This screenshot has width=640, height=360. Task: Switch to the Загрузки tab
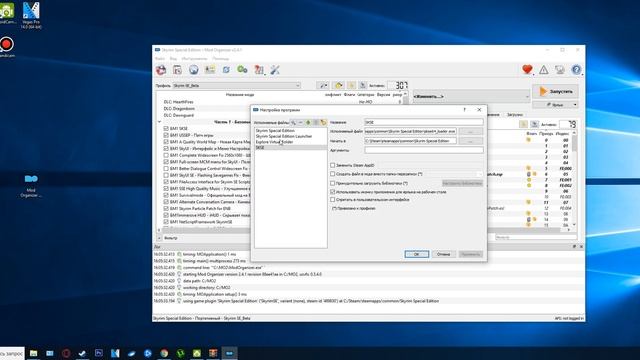(515, 115)
